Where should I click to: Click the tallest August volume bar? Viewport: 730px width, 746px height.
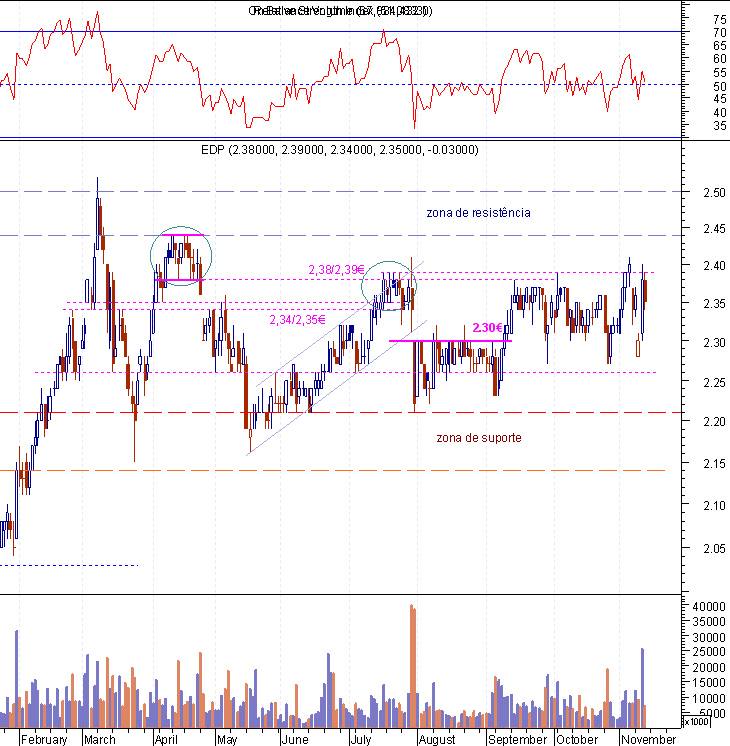412,666
